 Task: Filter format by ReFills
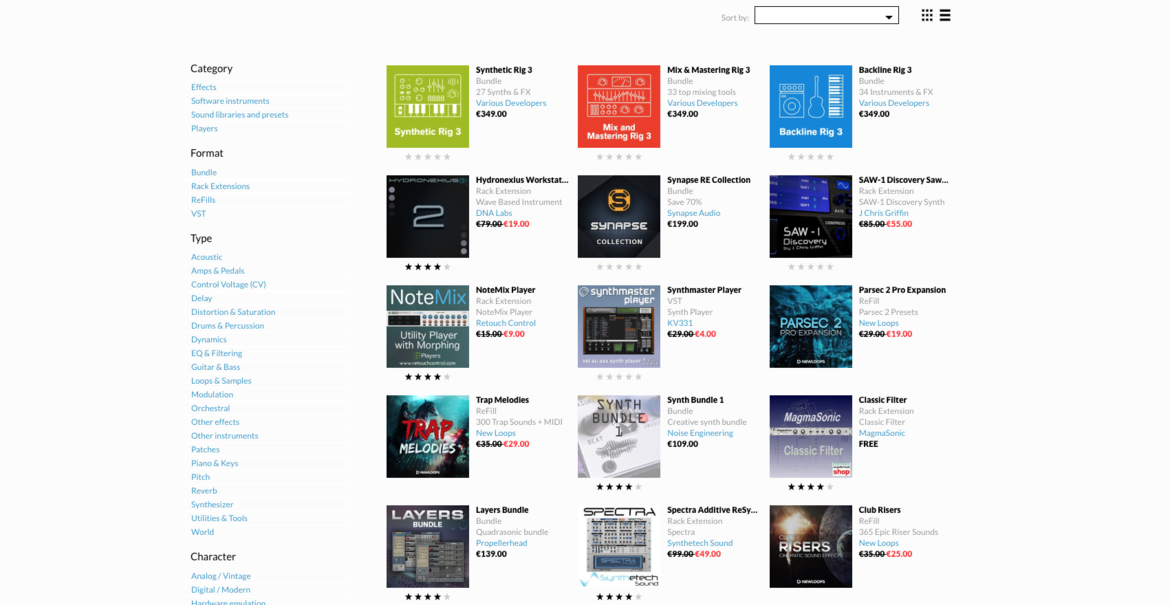[203, 200]
